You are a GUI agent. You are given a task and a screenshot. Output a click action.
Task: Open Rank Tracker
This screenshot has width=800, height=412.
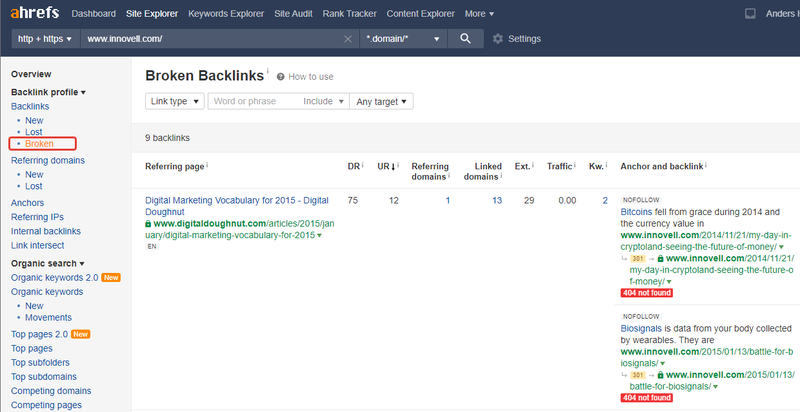(349, 14)
